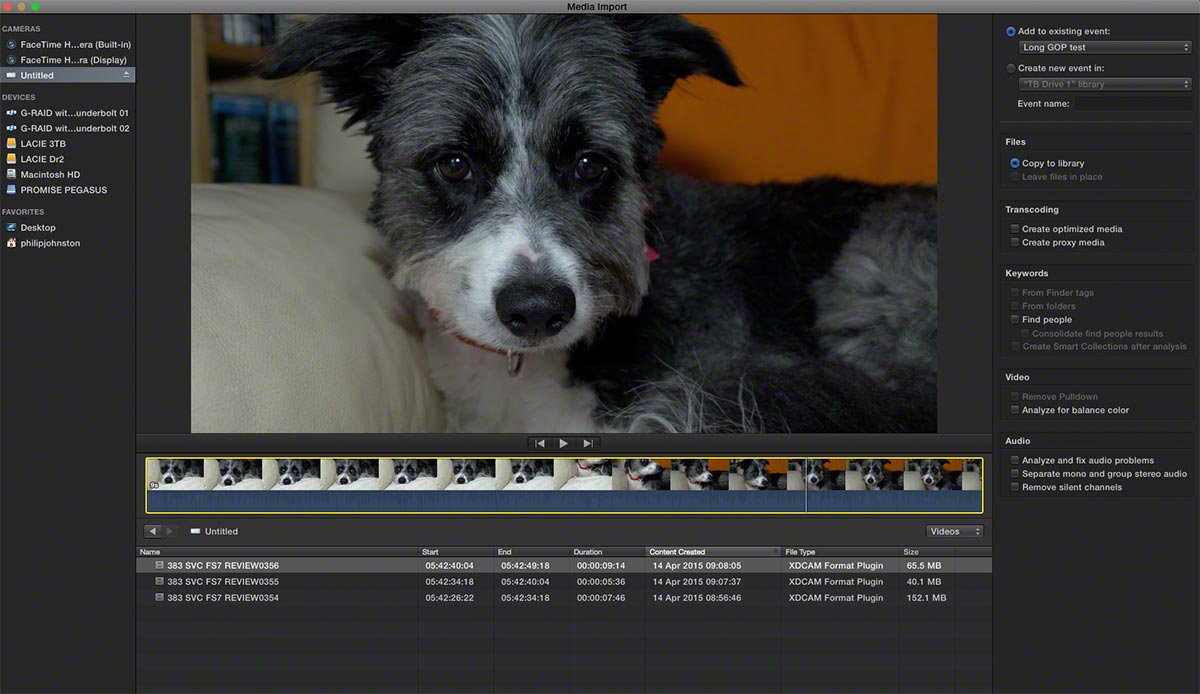
Task: Click clip icon for REVIEW0355 row
Action: (159, 581)
